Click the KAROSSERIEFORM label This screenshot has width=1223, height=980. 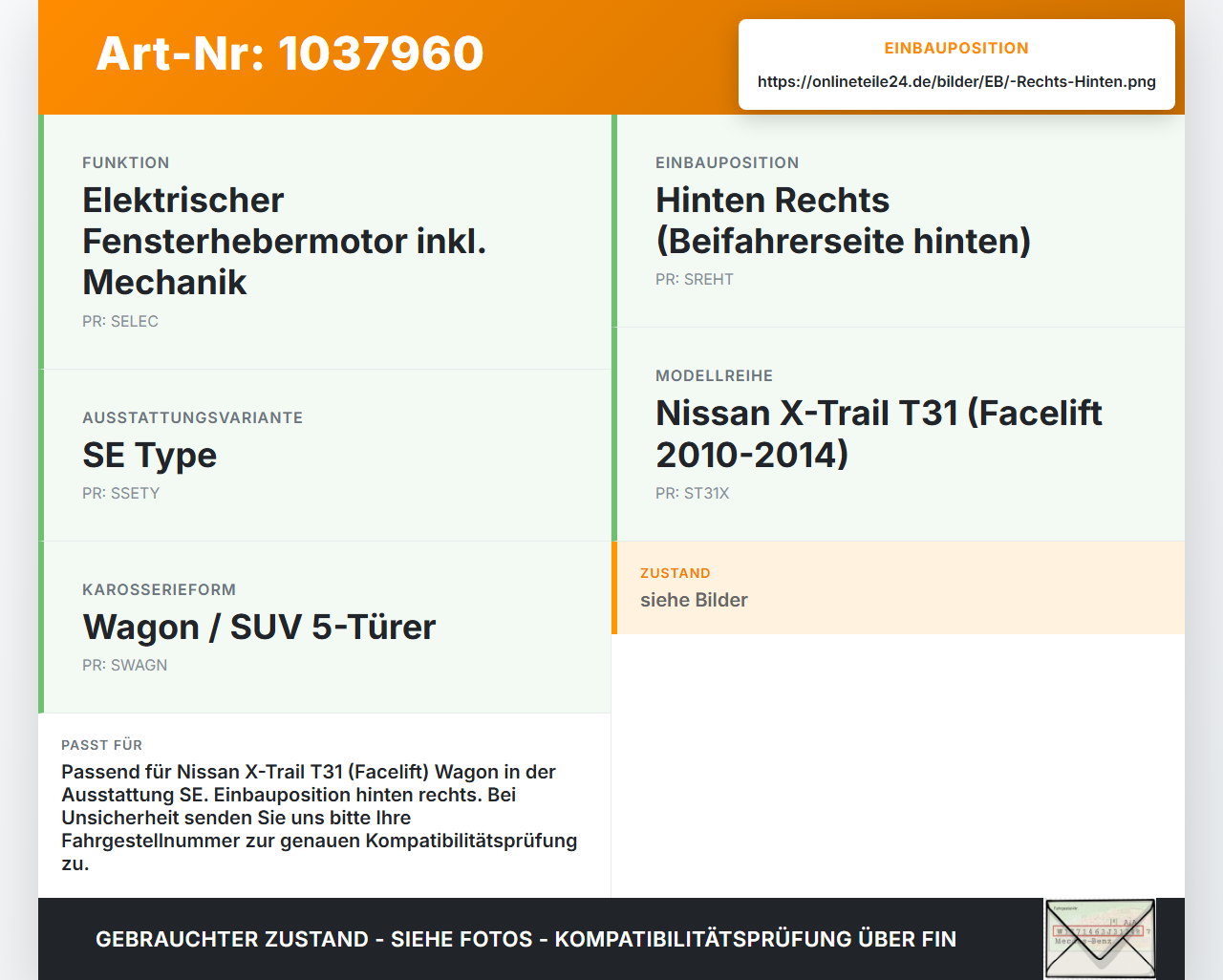pos(160,590)
